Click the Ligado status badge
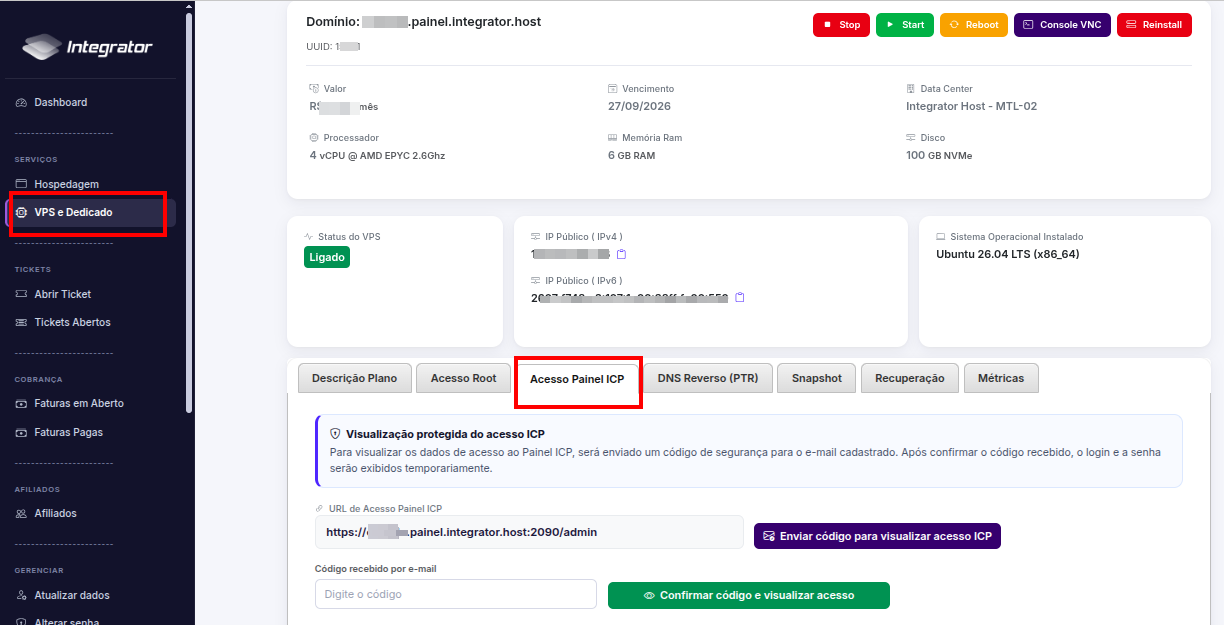This screenshot has width=1224, height=625. [x=327, y=257]
